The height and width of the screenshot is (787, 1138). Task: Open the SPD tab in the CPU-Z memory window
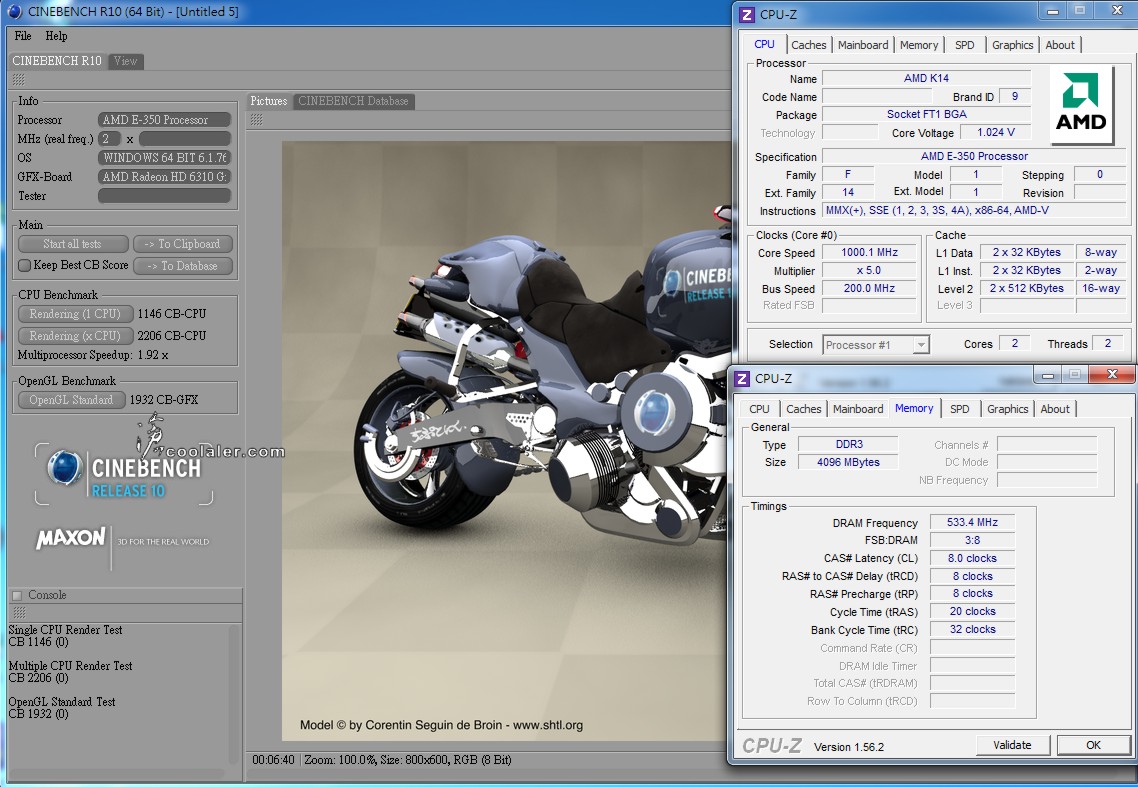coord(959,409)
